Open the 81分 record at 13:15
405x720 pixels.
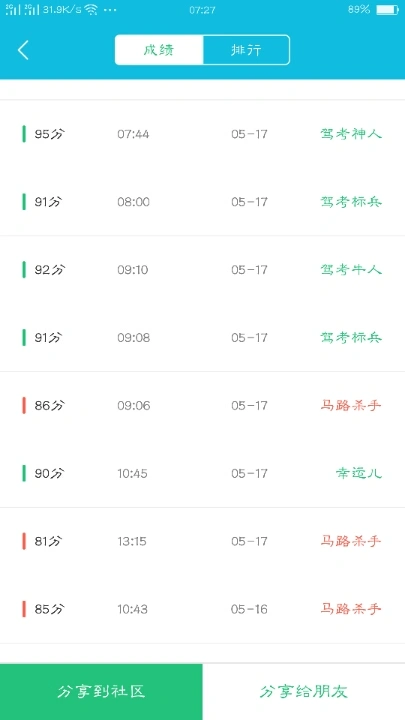tap(202, 541)
